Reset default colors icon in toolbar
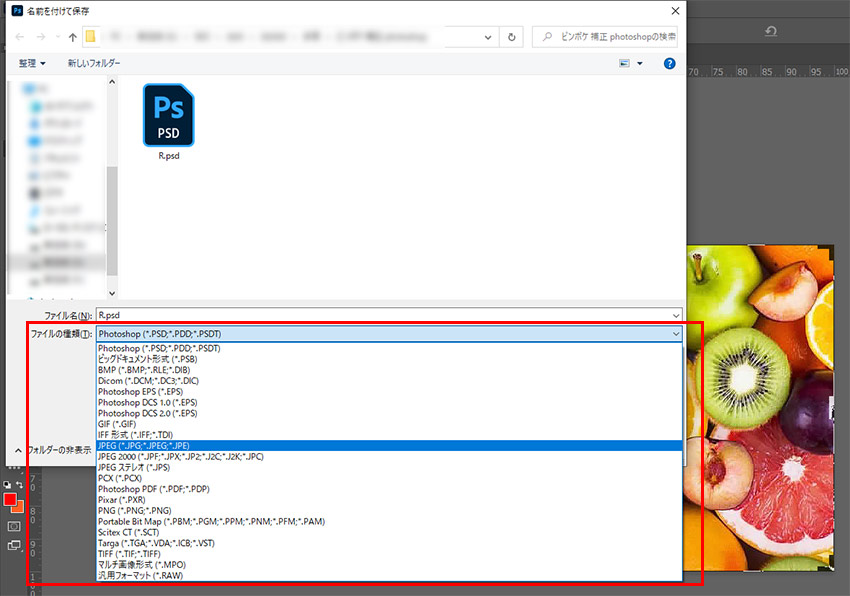The height and width of the screenshot is (596, 850). [8, 485]
